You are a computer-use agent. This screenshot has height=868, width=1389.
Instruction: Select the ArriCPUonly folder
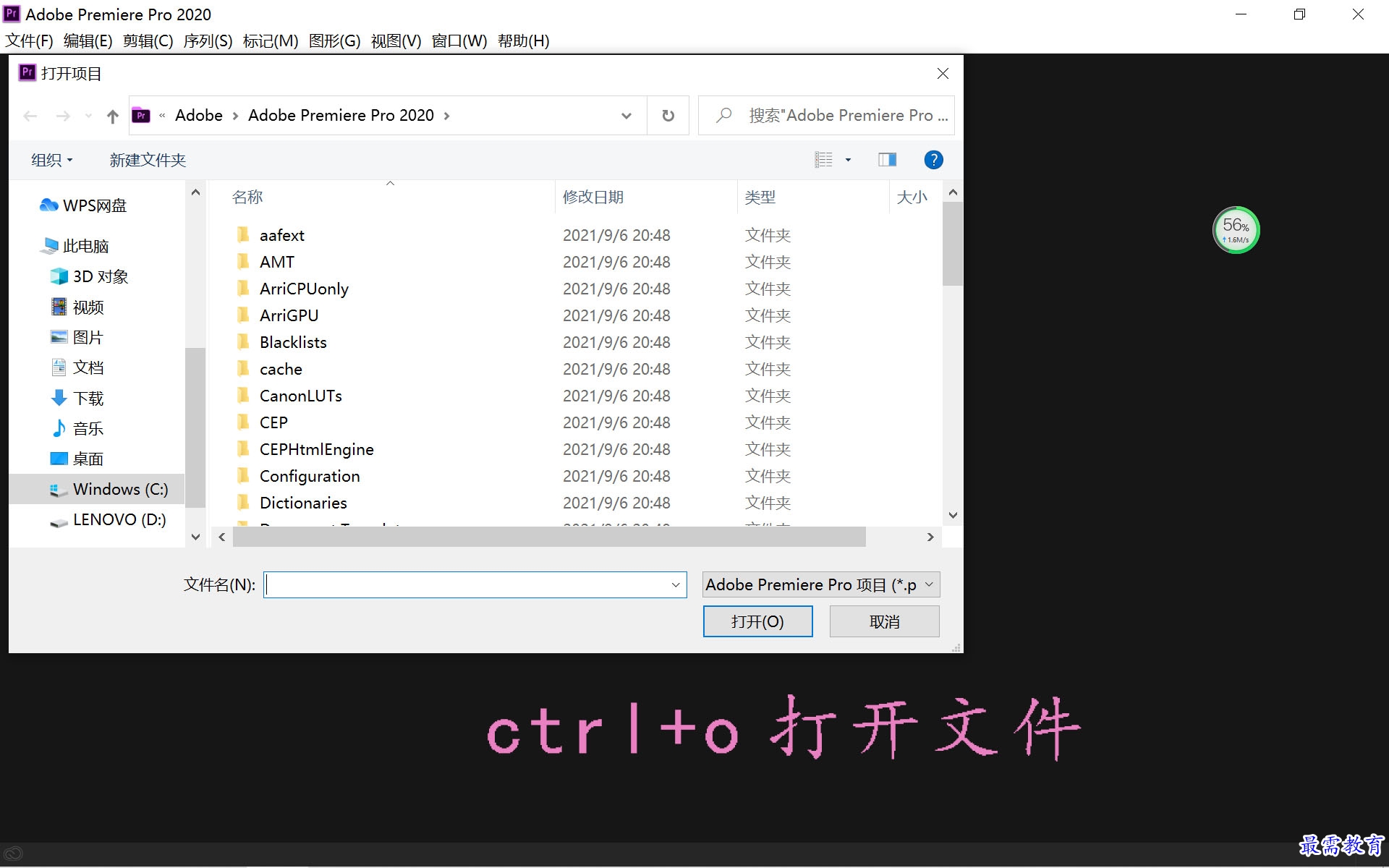(304, 289)
